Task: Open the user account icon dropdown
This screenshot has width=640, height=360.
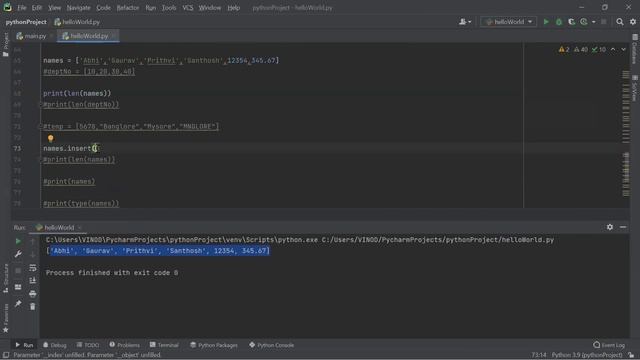Action: 464,22
